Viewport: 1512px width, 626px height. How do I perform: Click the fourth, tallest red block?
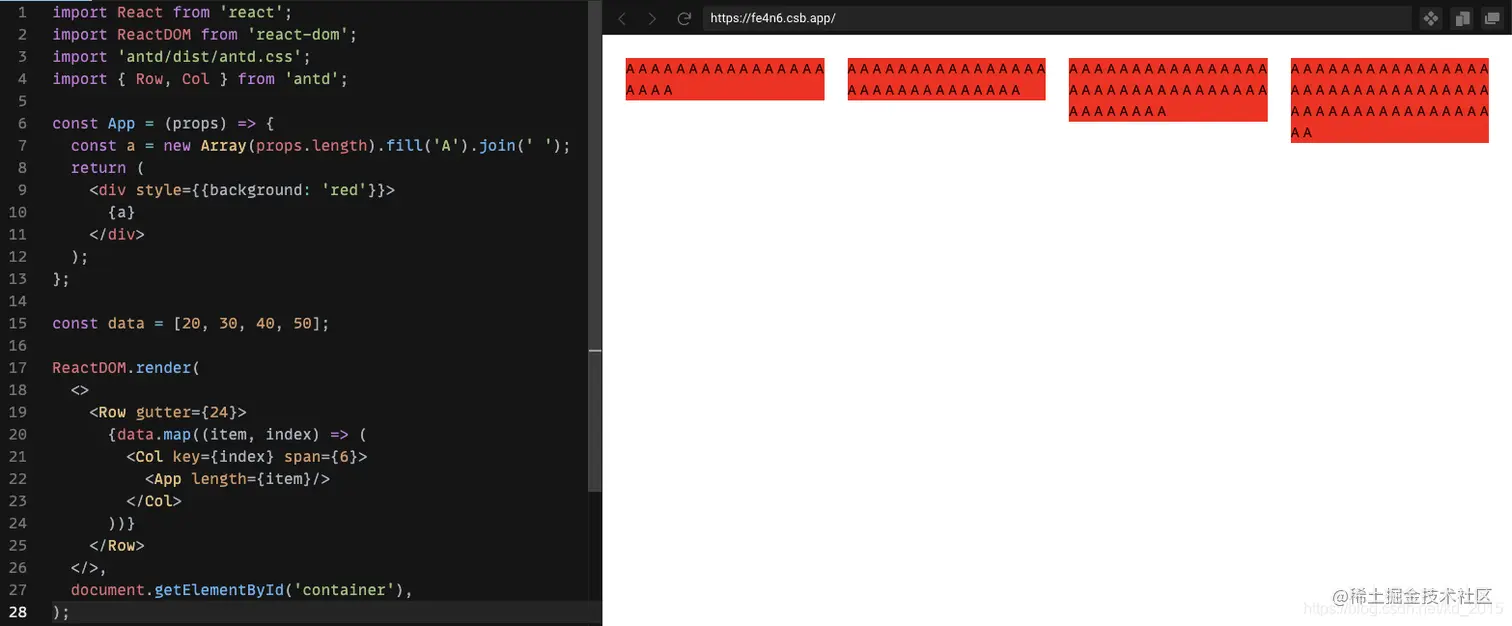coord(1390,100)
